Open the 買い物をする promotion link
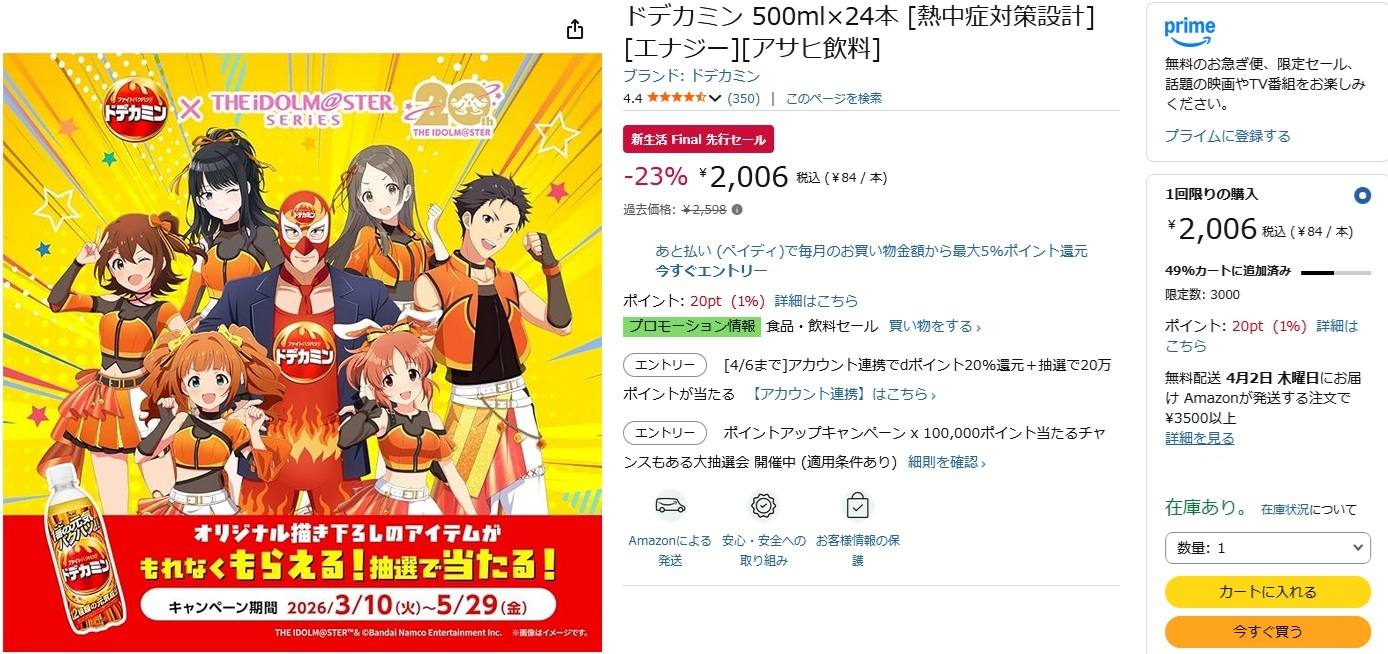 [x=934, y=326]
